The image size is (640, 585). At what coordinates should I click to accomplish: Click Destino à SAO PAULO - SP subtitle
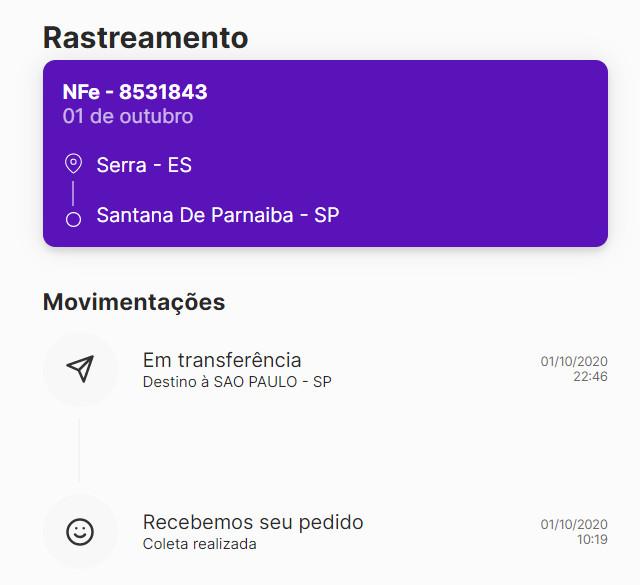click(x=237, y=382)
